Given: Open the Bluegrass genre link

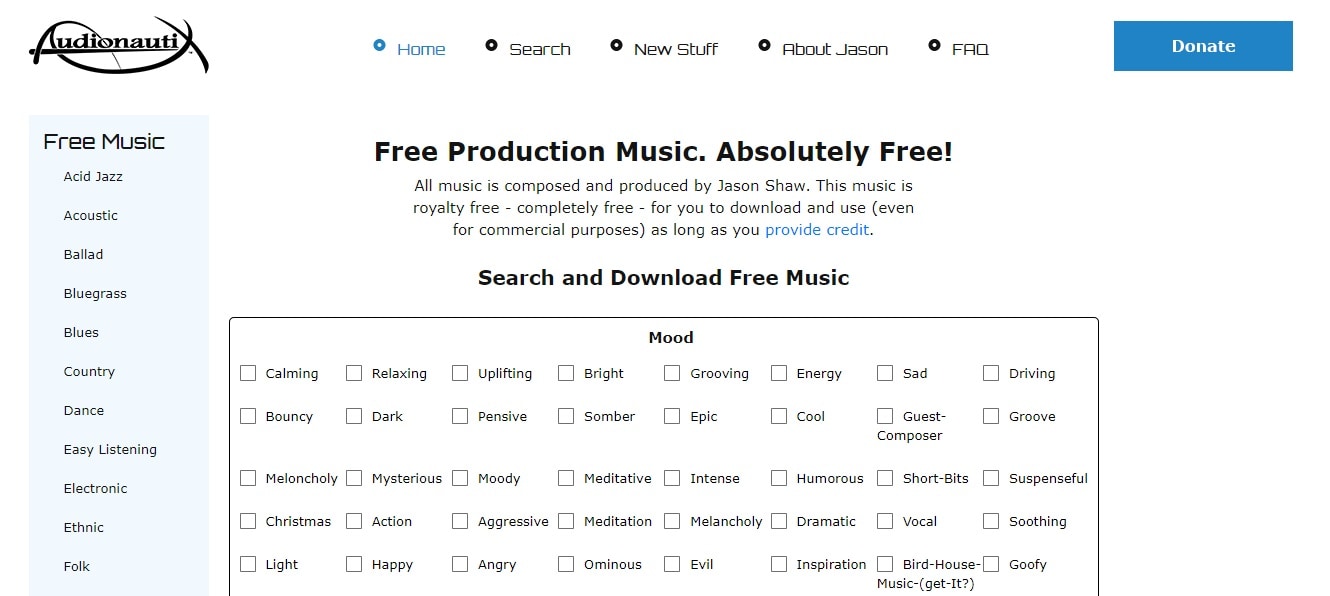Looking at the screenshot, I should pos(95,293).
